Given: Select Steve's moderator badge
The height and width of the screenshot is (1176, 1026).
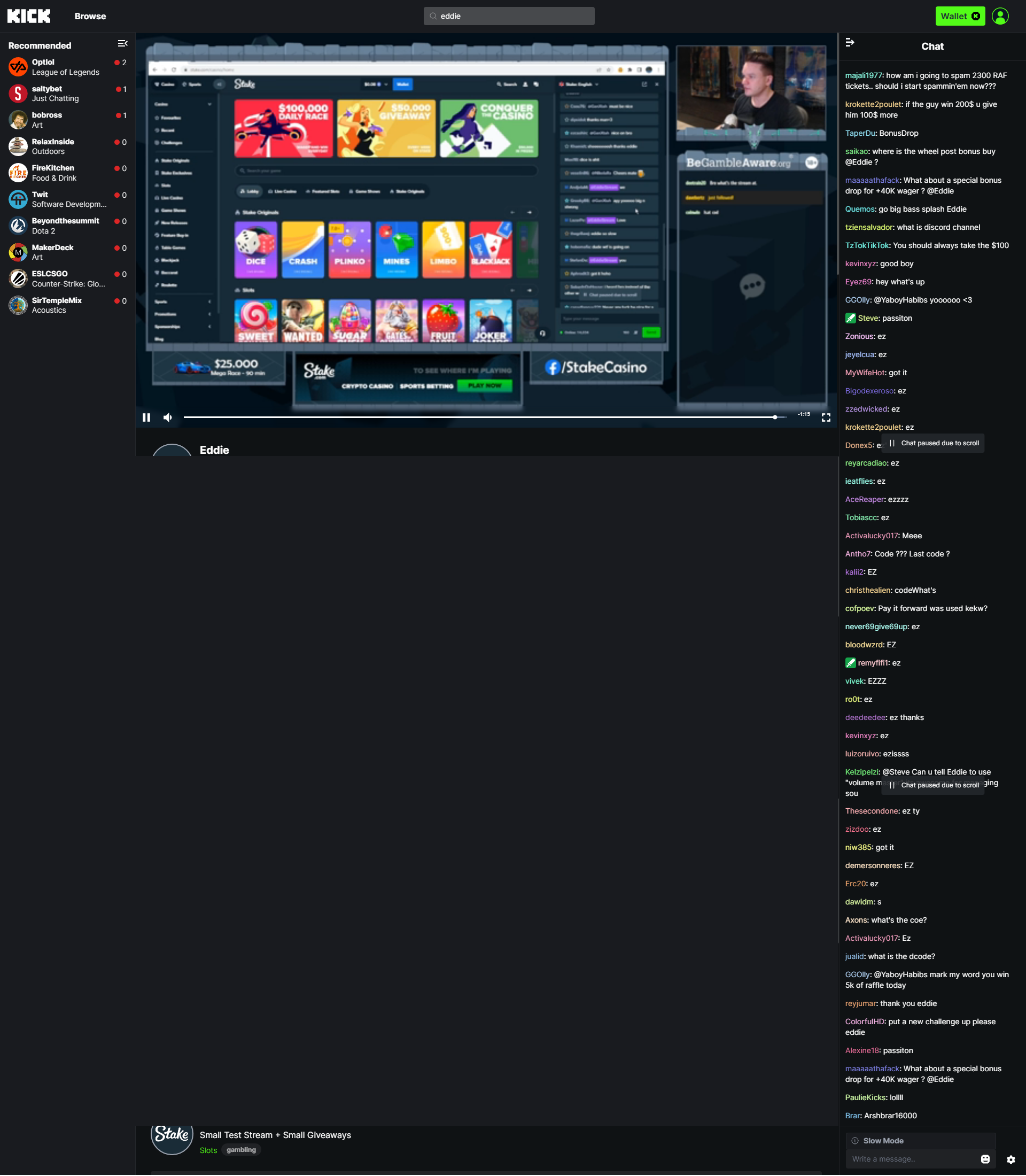Looking at the screenshot, I should tap(850, 318).
